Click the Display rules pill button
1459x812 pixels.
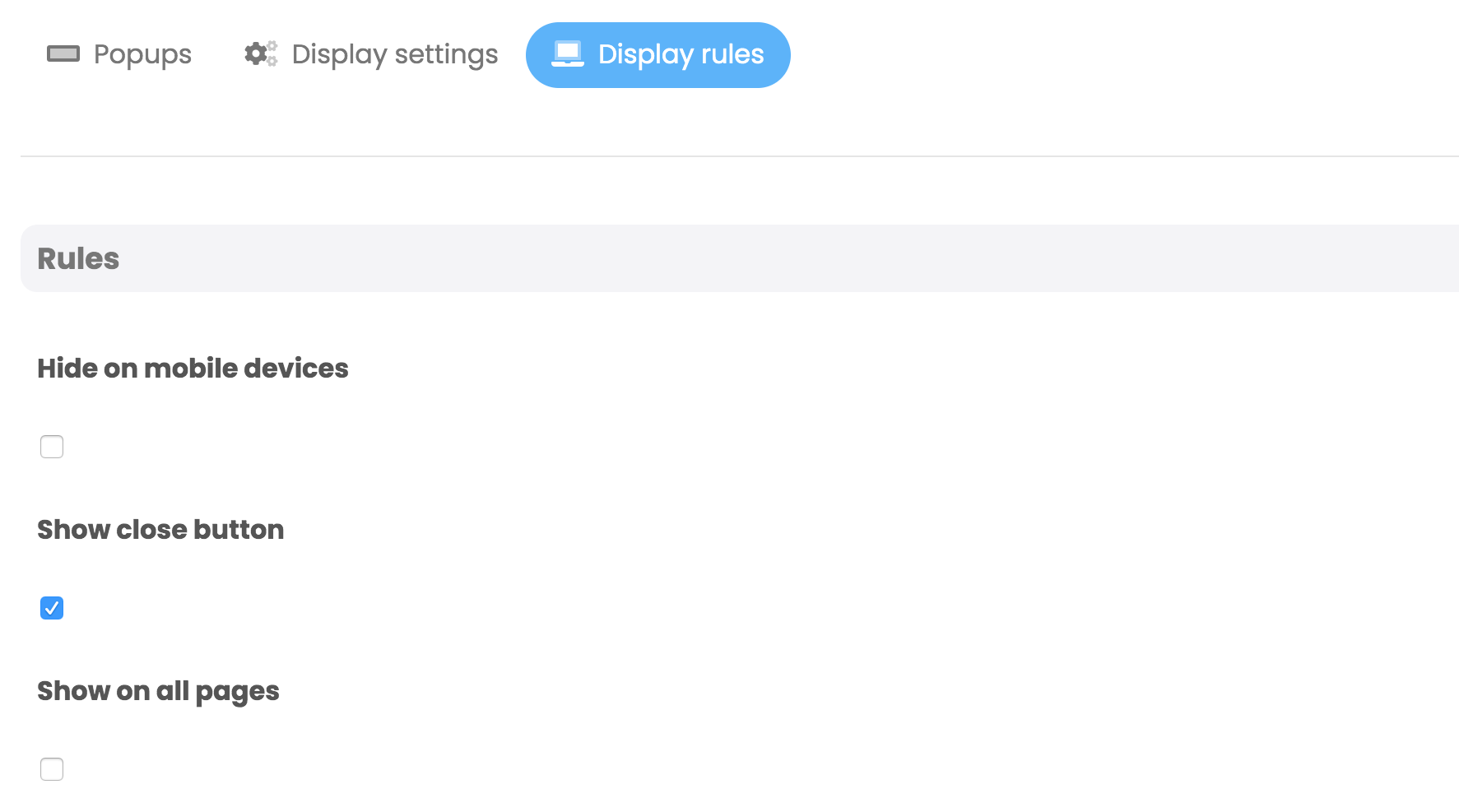point(657,54)
